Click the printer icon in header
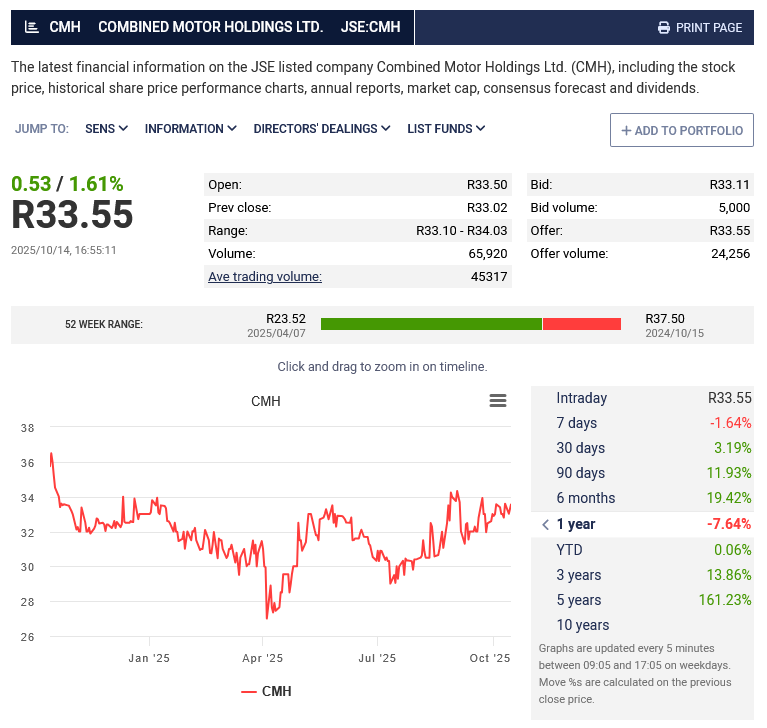The image size is (767, 728). (664, 28)
